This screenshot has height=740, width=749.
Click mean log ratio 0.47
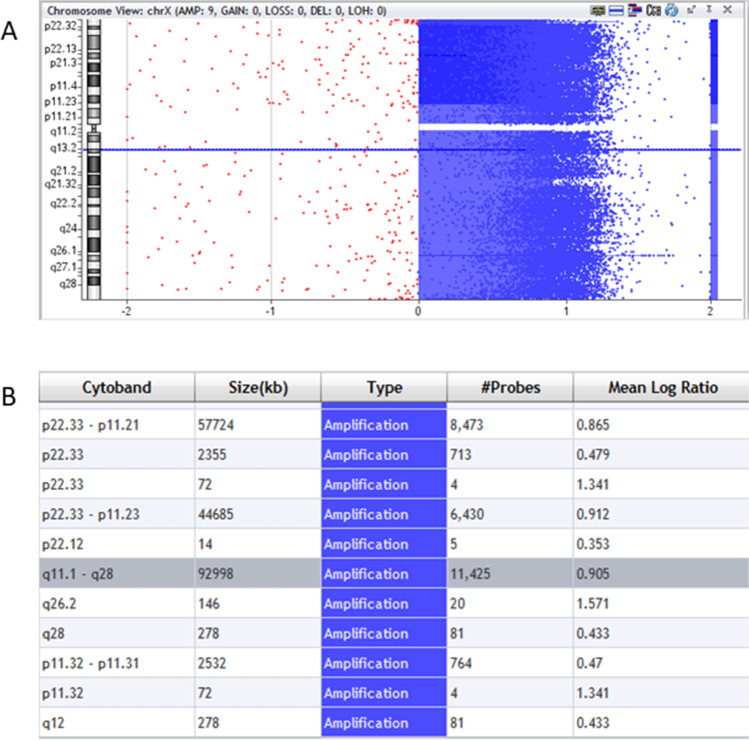pos(589,663)
